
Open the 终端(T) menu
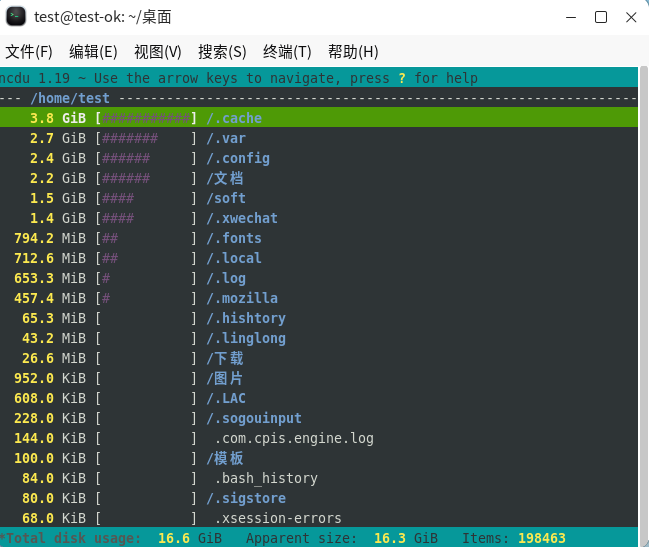click(x=287, y=52)
